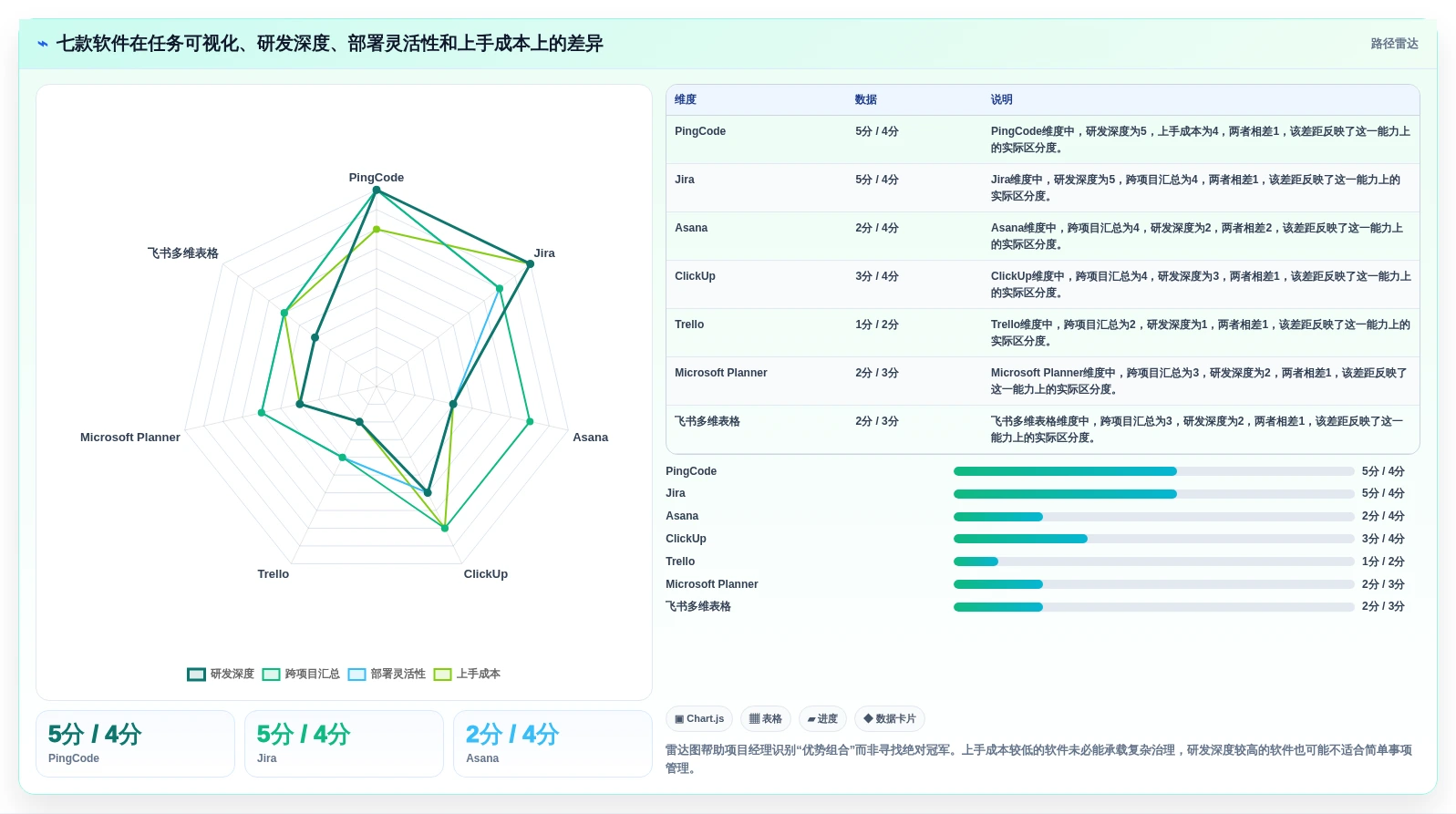Select the 数据卡片 tag chip

pyautogui.click(x=890, y=719)
